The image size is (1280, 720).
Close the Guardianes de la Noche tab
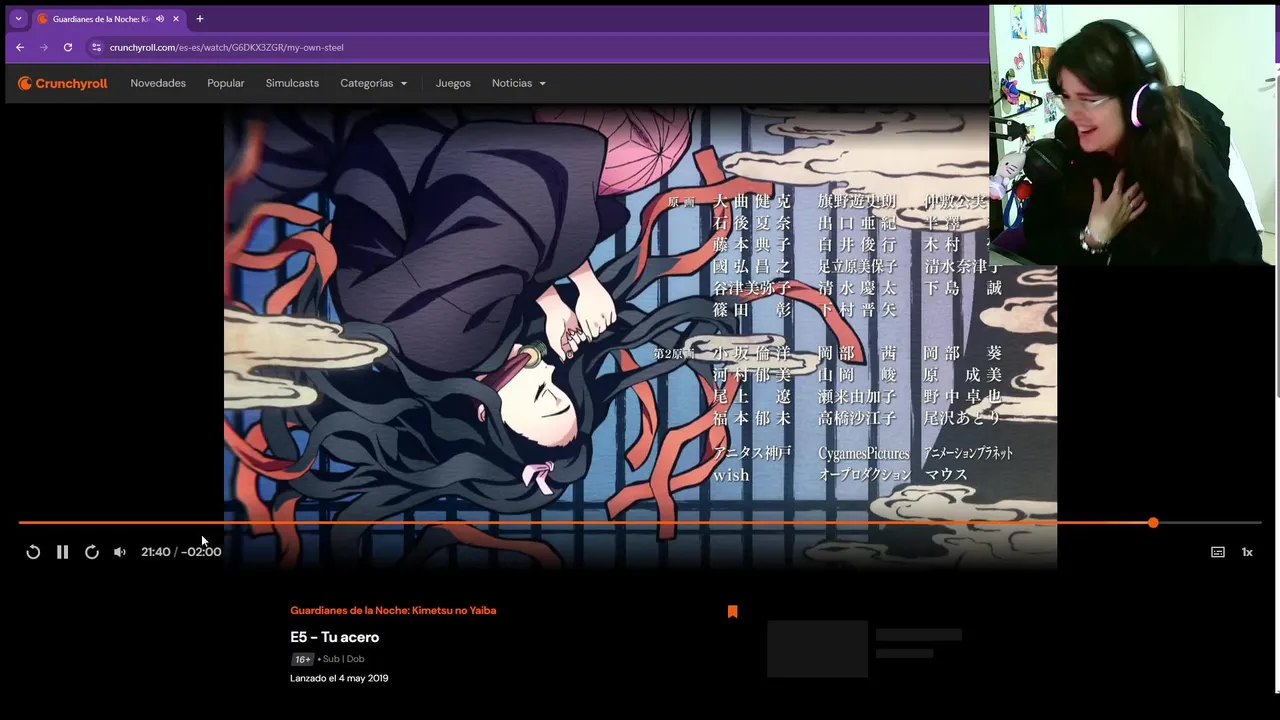coord(176,19)
